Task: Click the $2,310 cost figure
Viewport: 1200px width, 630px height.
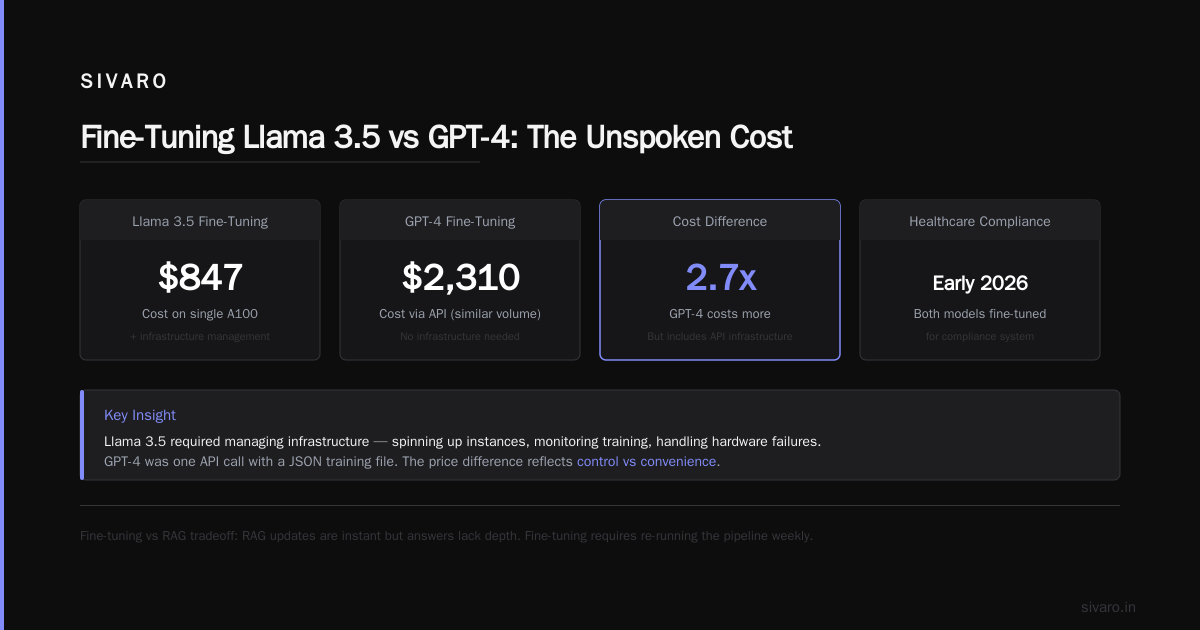Action: (460, 277)
